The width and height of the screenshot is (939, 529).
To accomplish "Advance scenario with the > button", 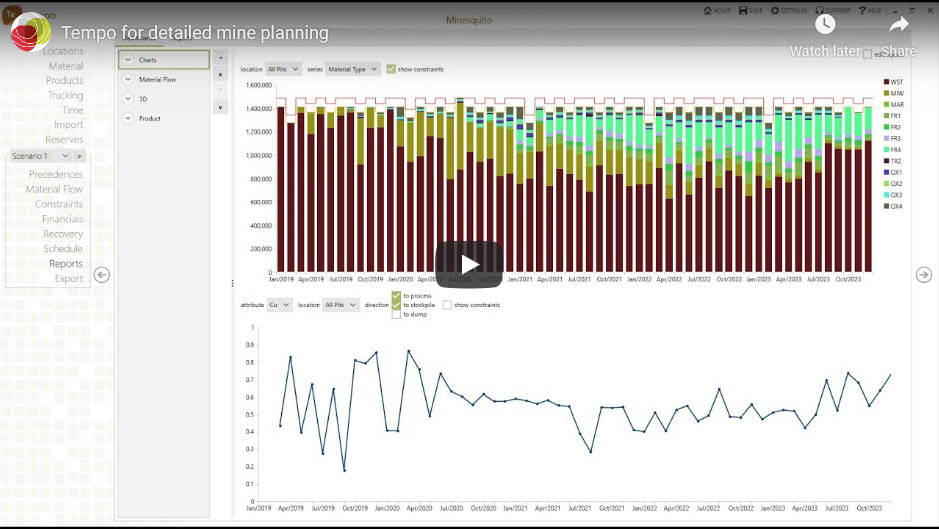I will pyautogui.click(x=79, y=156).
